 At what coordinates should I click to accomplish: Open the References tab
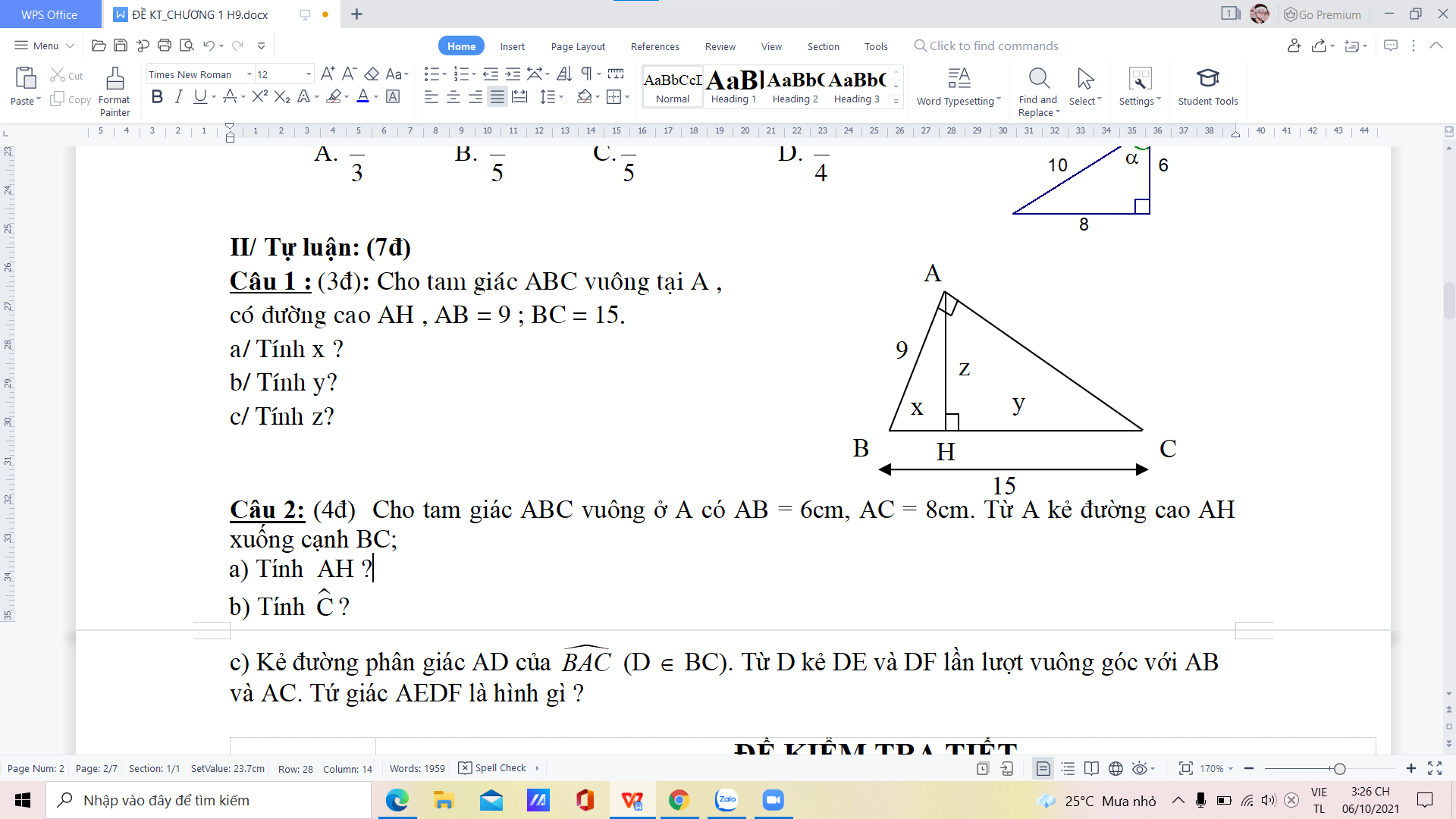pos(654,46)
